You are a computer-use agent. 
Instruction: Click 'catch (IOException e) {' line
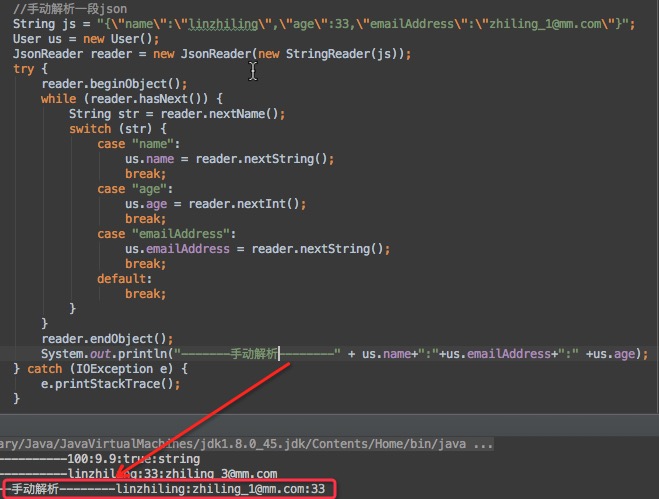[x=107, y=369]
